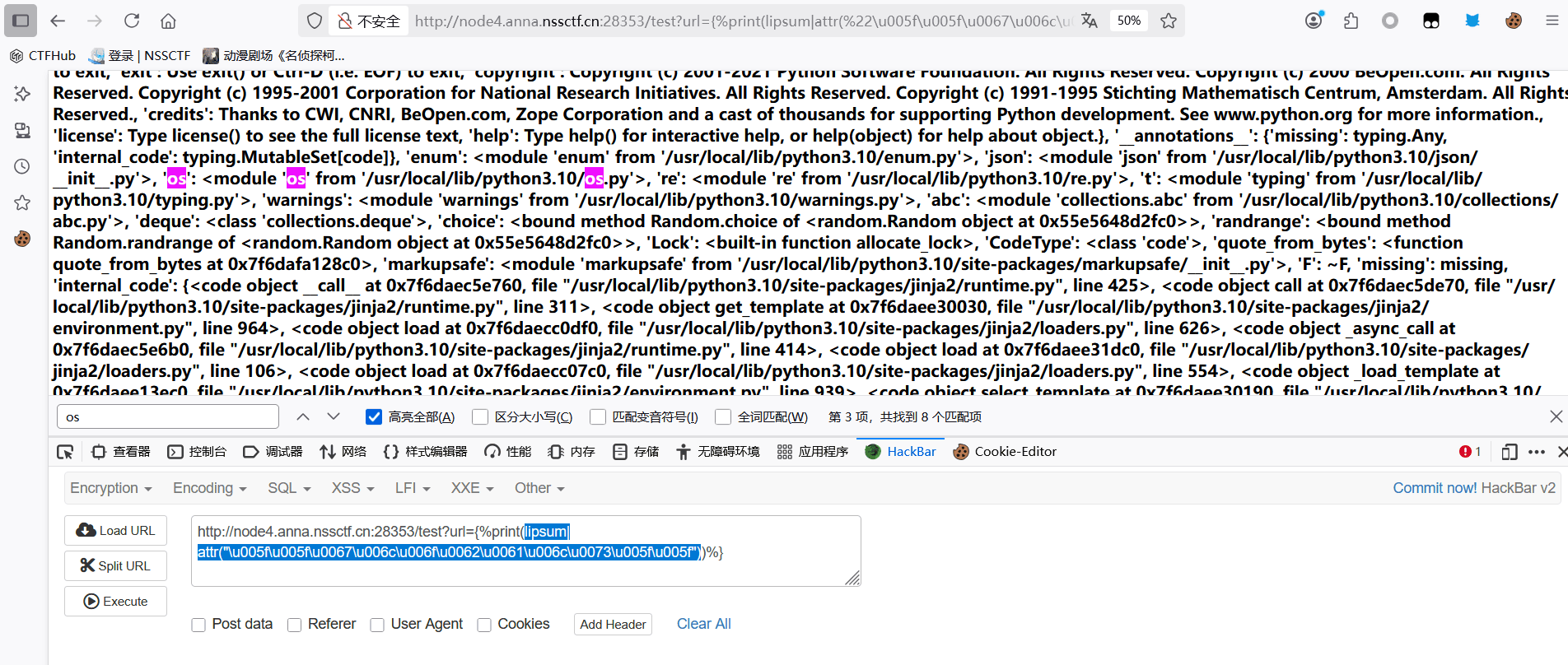Switch to the 控制台 console tab

click(x=198, y=452)
